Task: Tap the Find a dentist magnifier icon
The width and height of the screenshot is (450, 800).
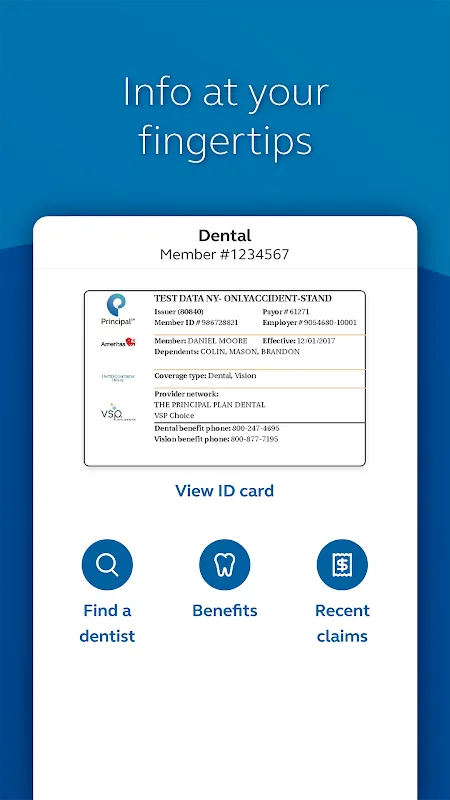Action: click(x=107, y=564)
